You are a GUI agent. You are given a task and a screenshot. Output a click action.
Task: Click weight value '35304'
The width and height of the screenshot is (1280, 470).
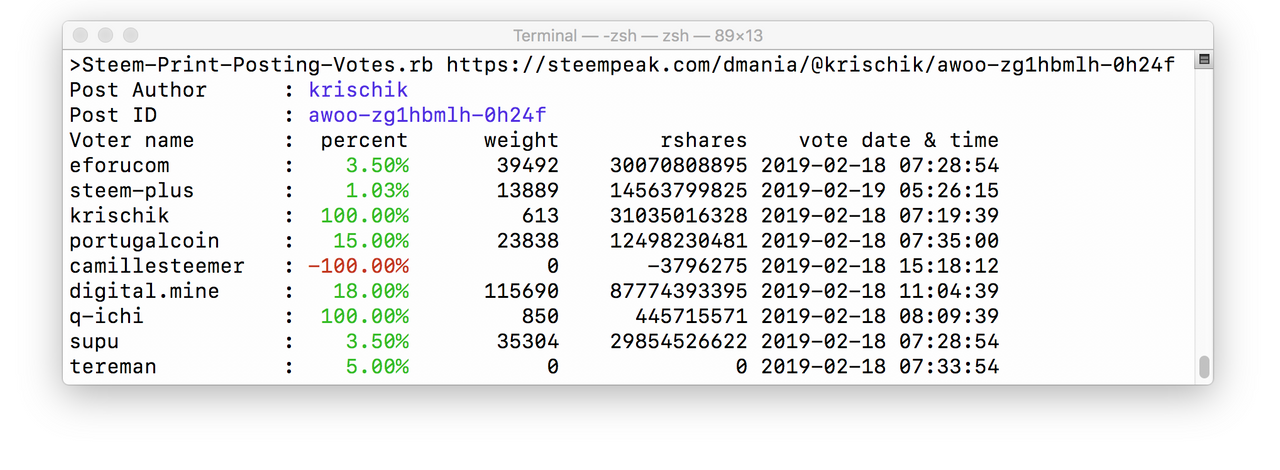pyautogui.click(x=528, y=341)
